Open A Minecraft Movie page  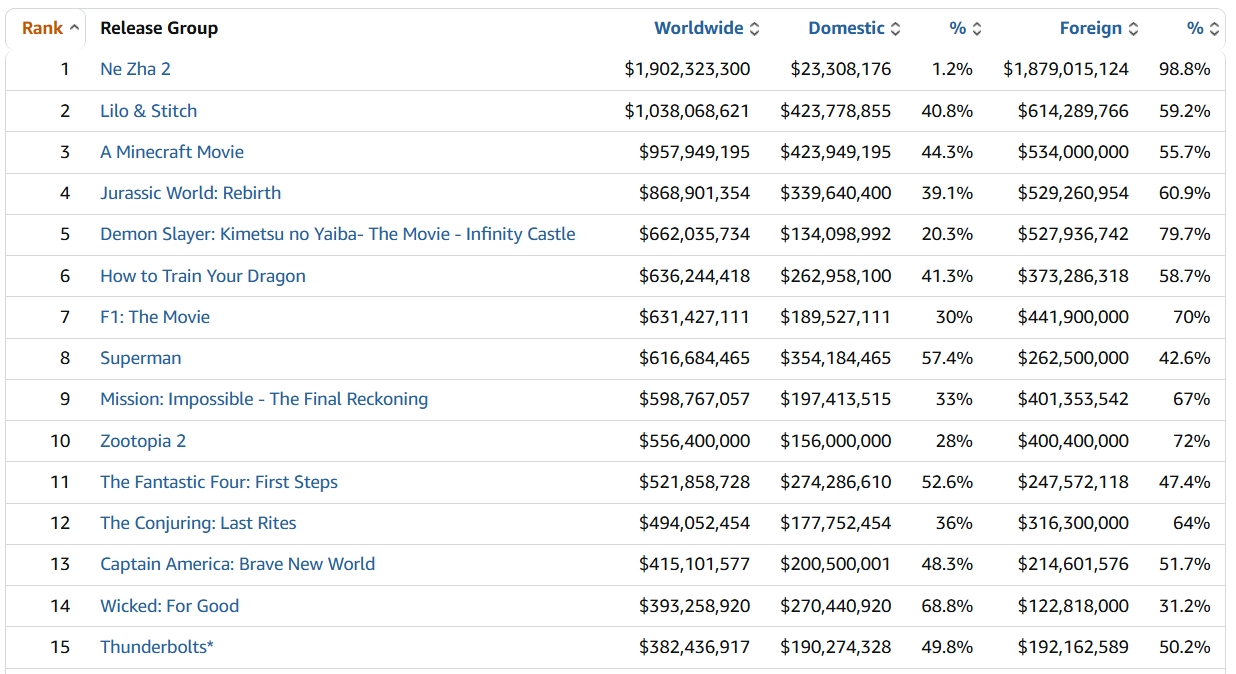(x=172, y=152)
